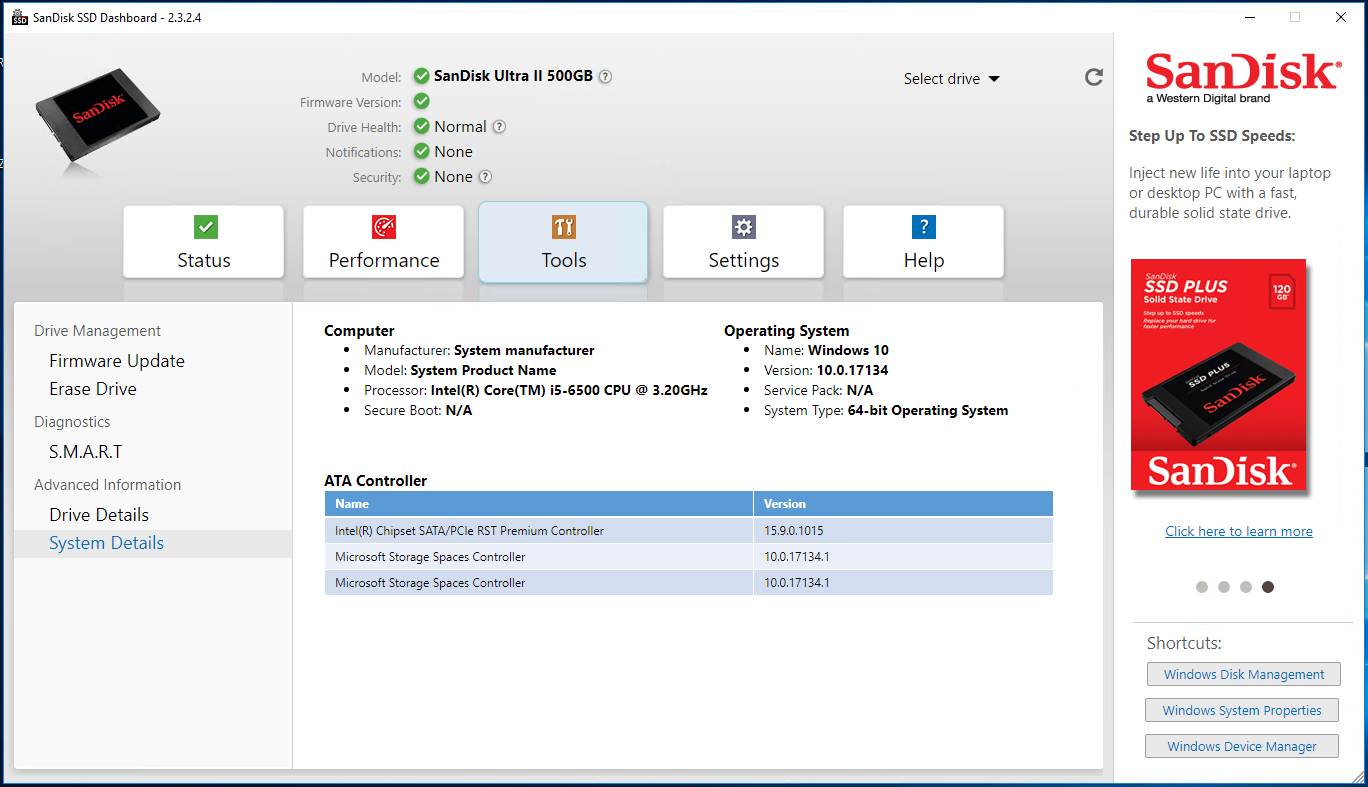Screen dimensions: 1368x787
Task: Click the ATA Controller heading
Action: [x=376, y=481]
